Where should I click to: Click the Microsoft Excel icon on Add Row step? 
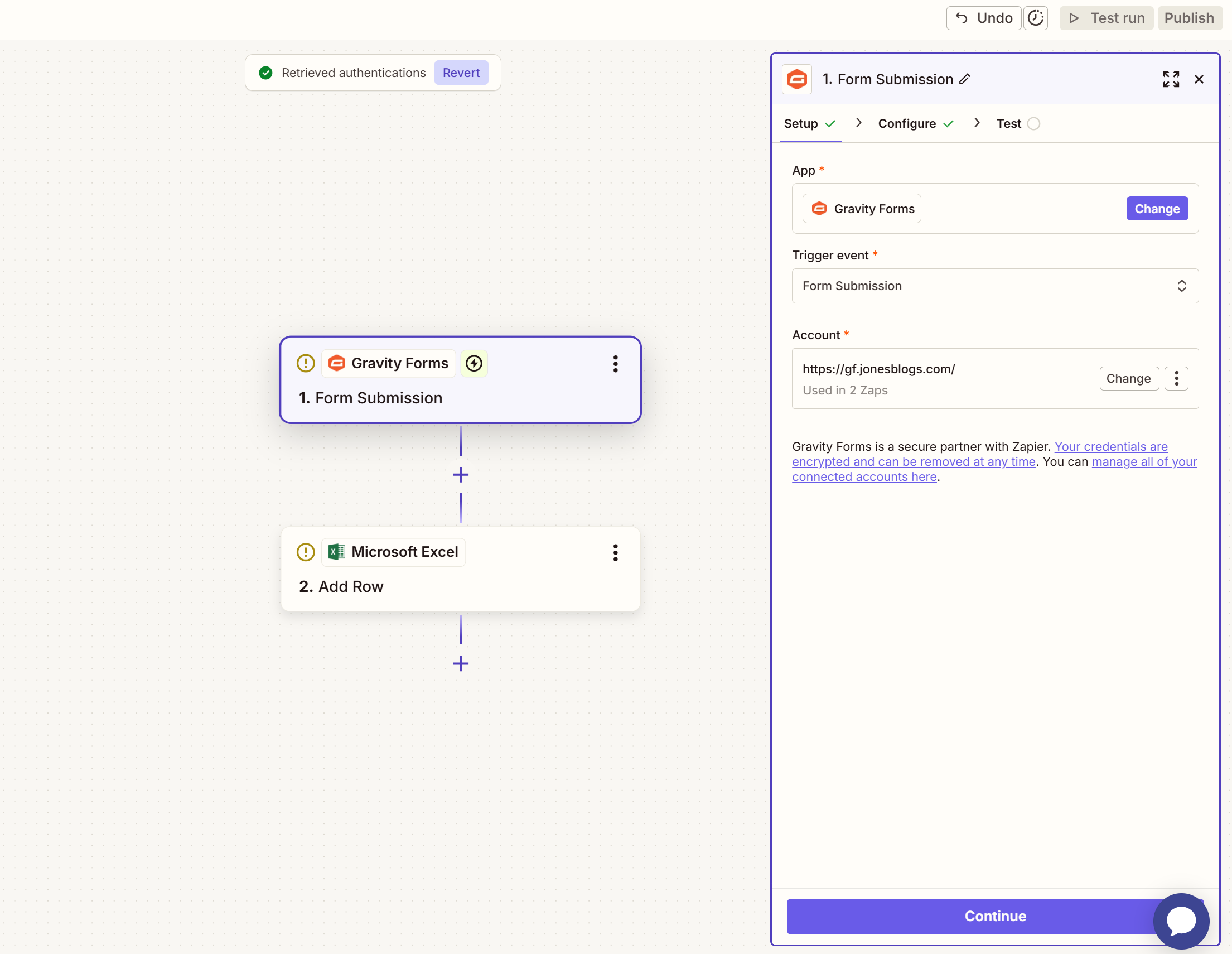coord(337,552)
